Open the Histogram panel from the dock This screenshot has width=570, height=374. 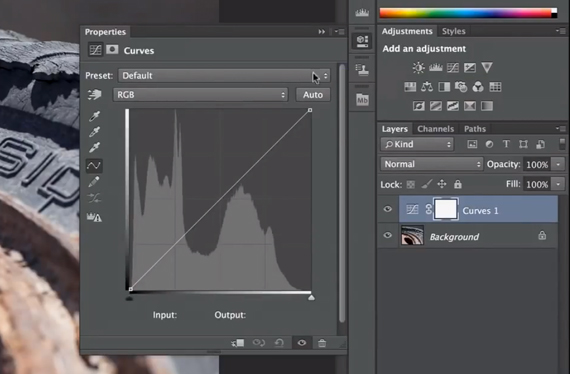coord(362,13)
